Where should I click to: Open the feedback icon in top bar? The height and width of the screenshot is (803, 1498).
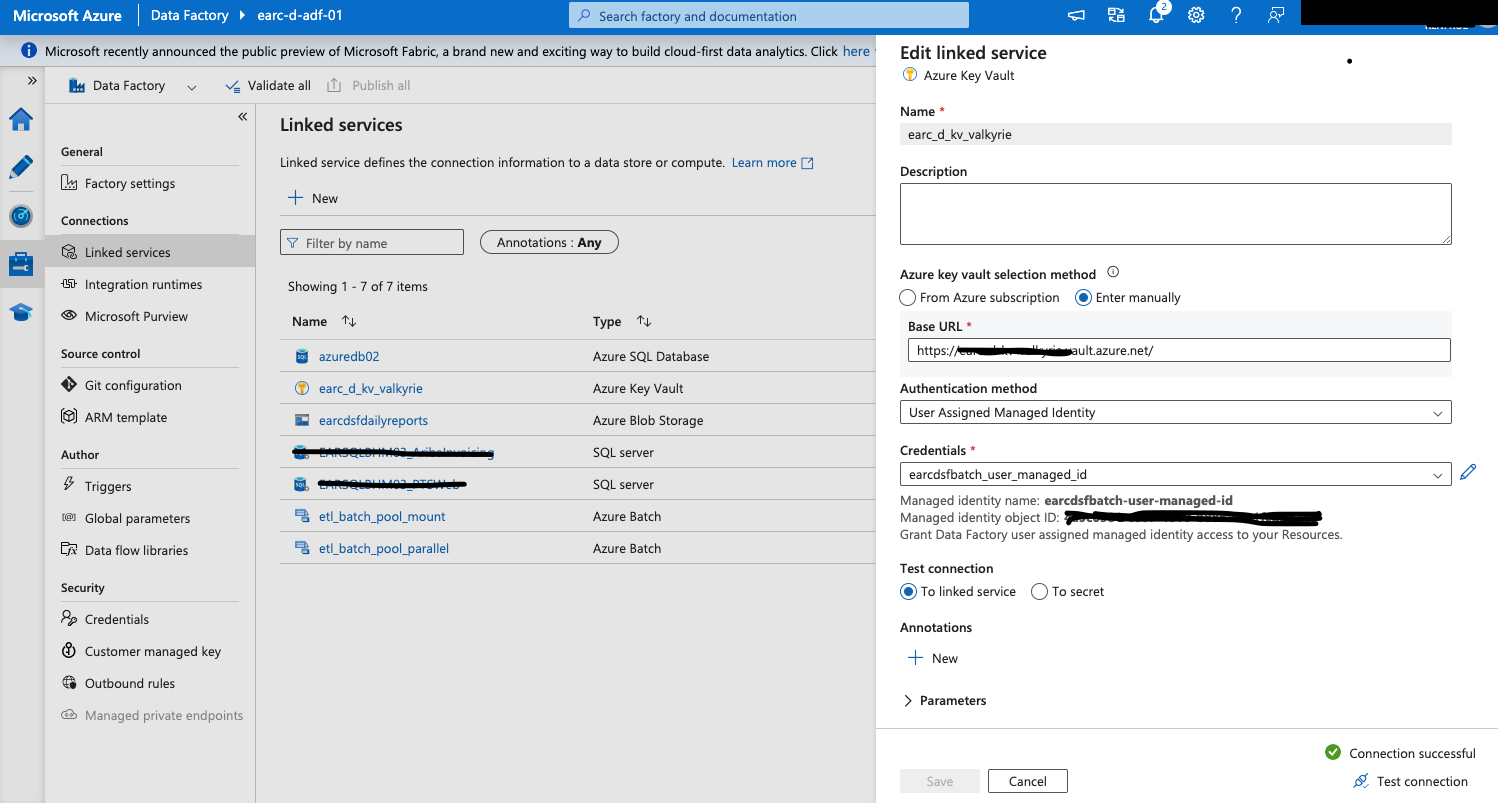point(1276,15)
